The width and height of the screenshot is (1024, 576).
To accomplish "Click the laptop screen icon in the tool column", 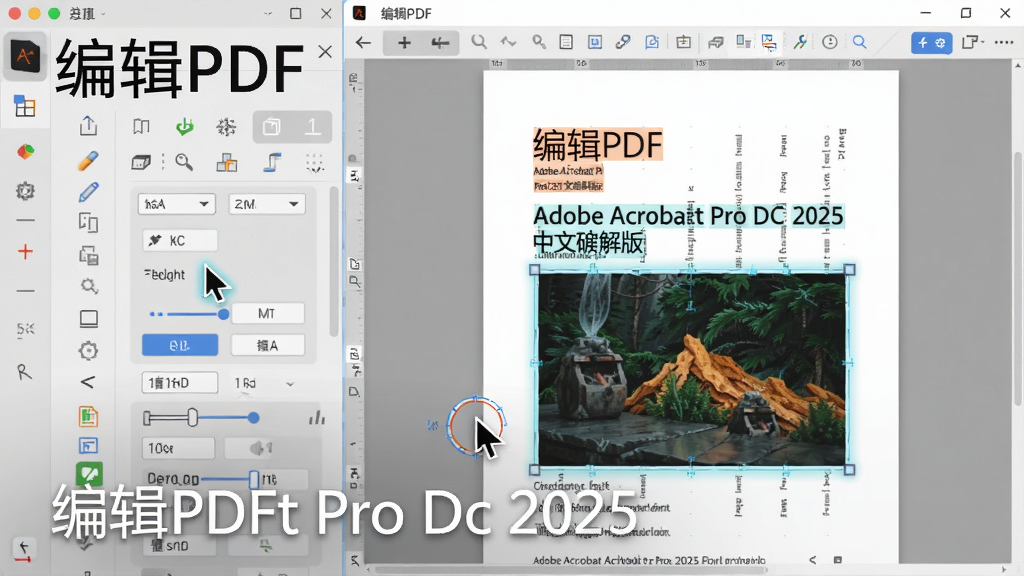I will pos(89,319).
